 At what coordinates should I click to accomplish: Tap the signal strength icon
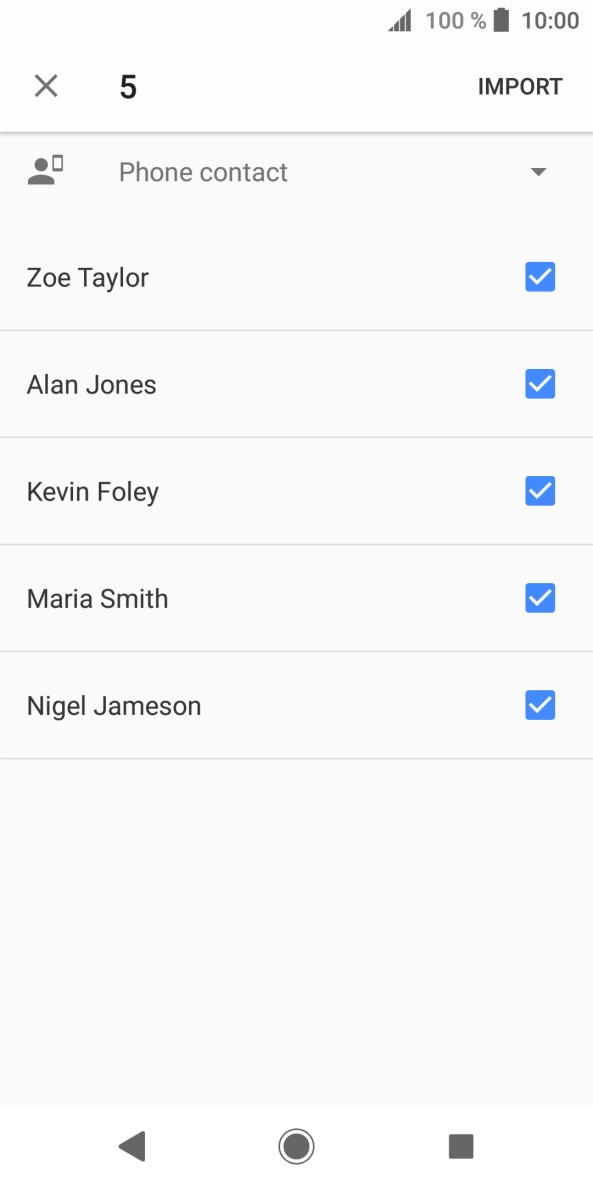(x=400, y=20)
